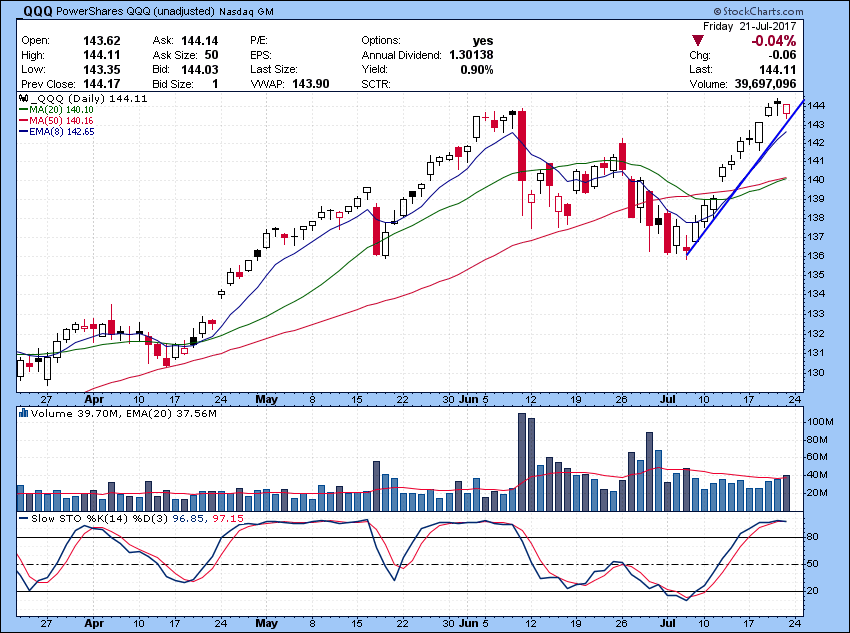This screenshot has width=850, height=633.
Task: Click the Volume value 39,697,096
Action: (765, 84)
